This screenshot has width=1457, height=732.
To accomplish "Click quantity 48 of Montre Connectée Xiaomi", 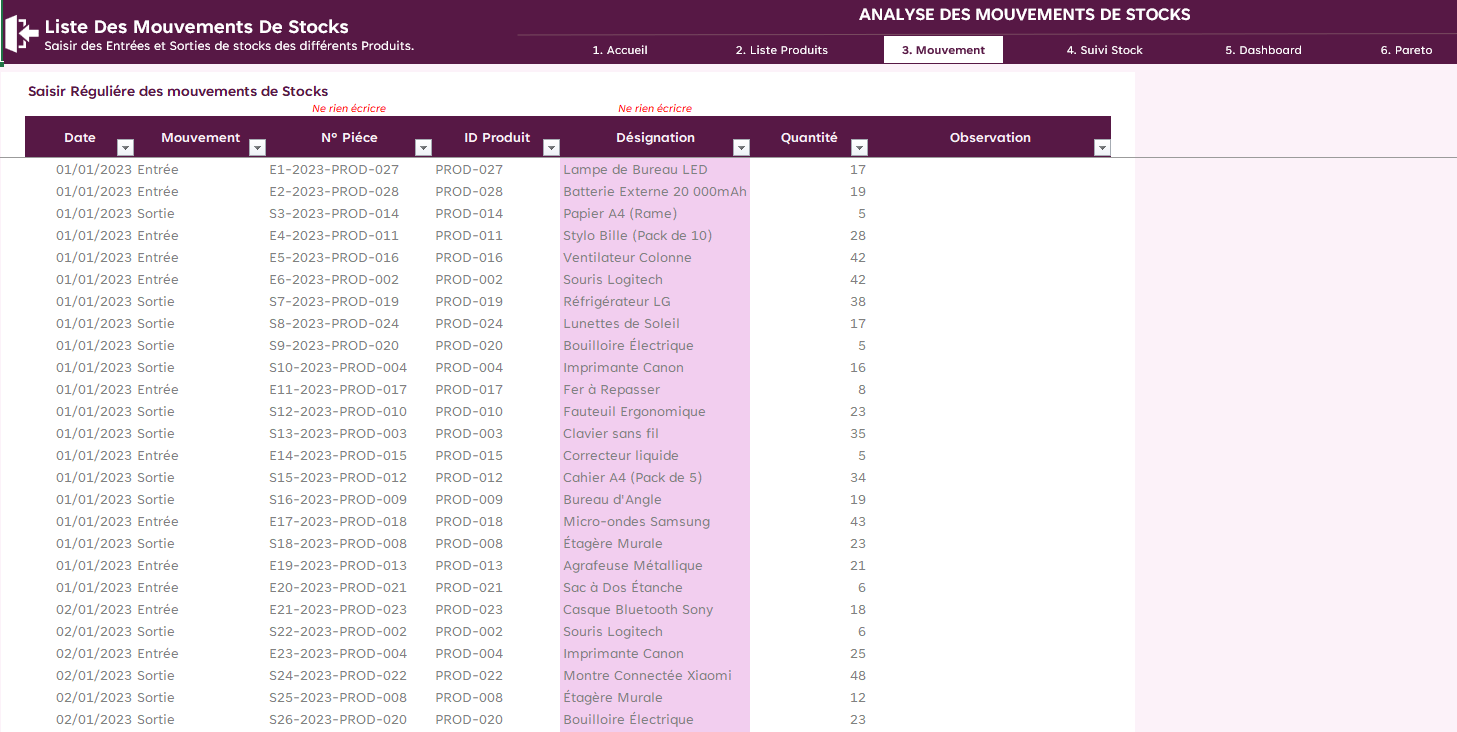I will (x=857, y=676).
